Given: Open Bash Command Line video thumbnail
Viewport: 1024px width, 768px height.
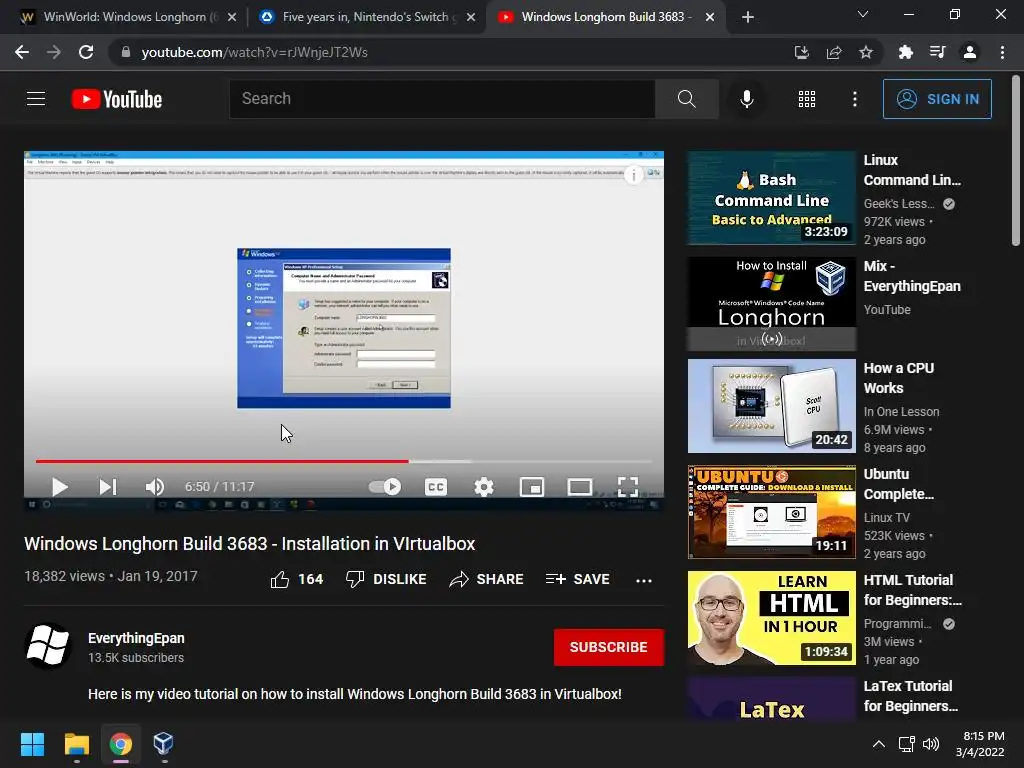Looking at the screenshot, I should coord(771,198).
